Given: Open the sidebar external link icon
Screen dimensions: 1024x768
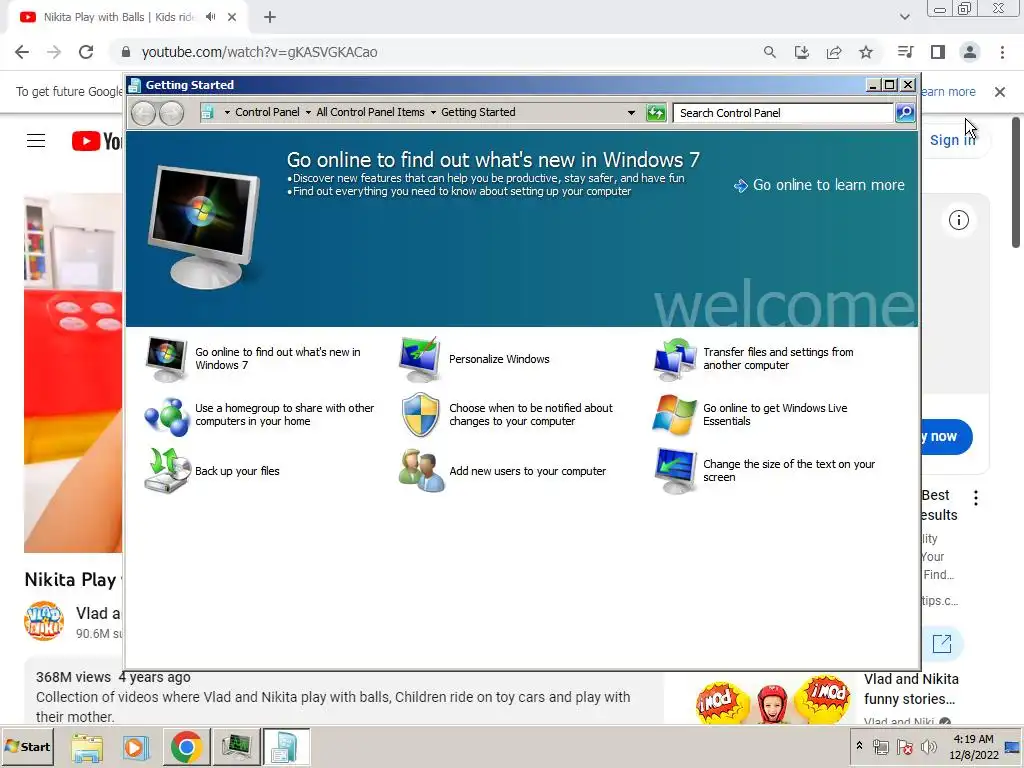Looking at the screenshot, I should click(x=942, y=644).
